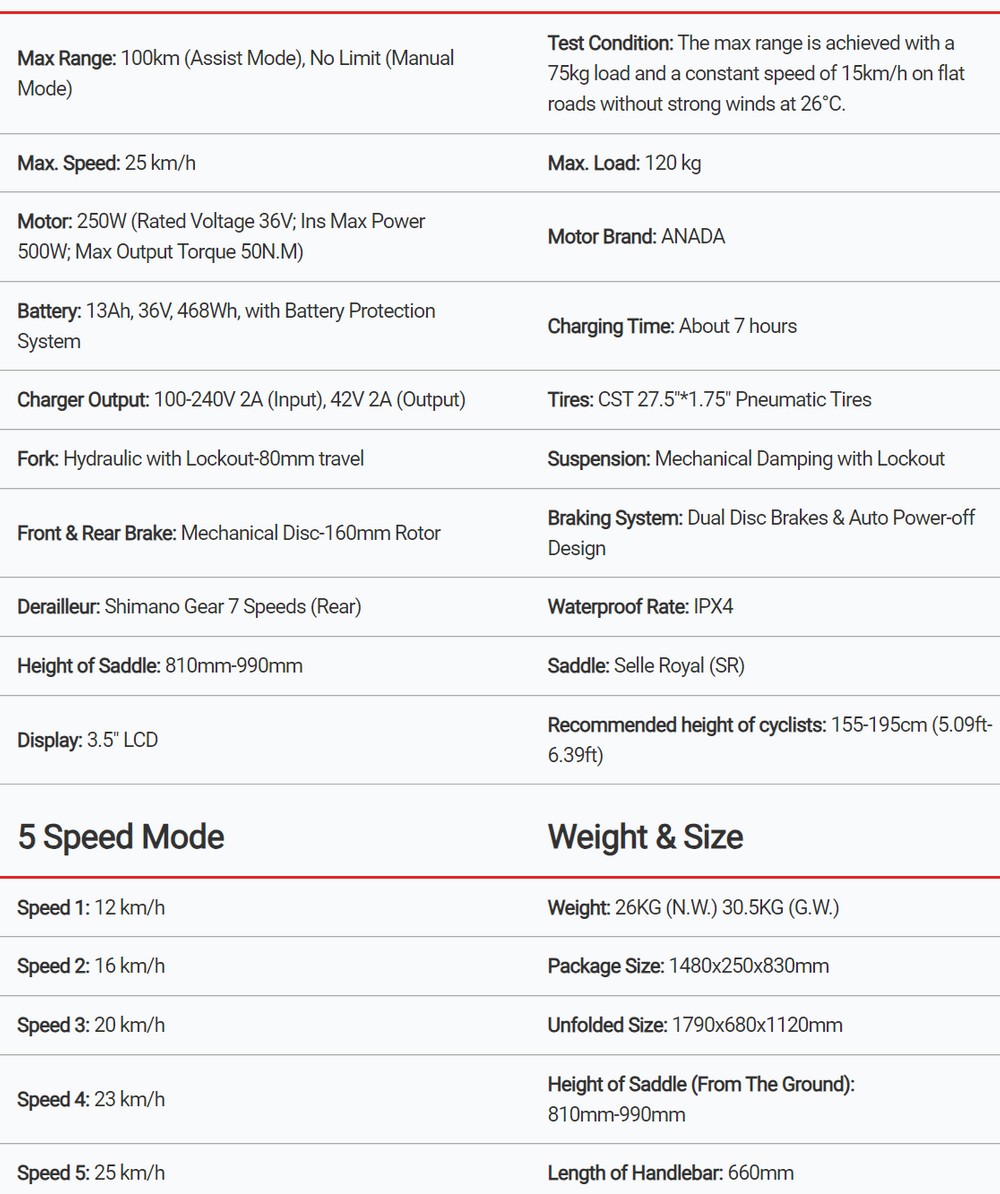Click the Test Condition description
1000x1194 pixels.
pyautogui.click(x=756, y=73)
